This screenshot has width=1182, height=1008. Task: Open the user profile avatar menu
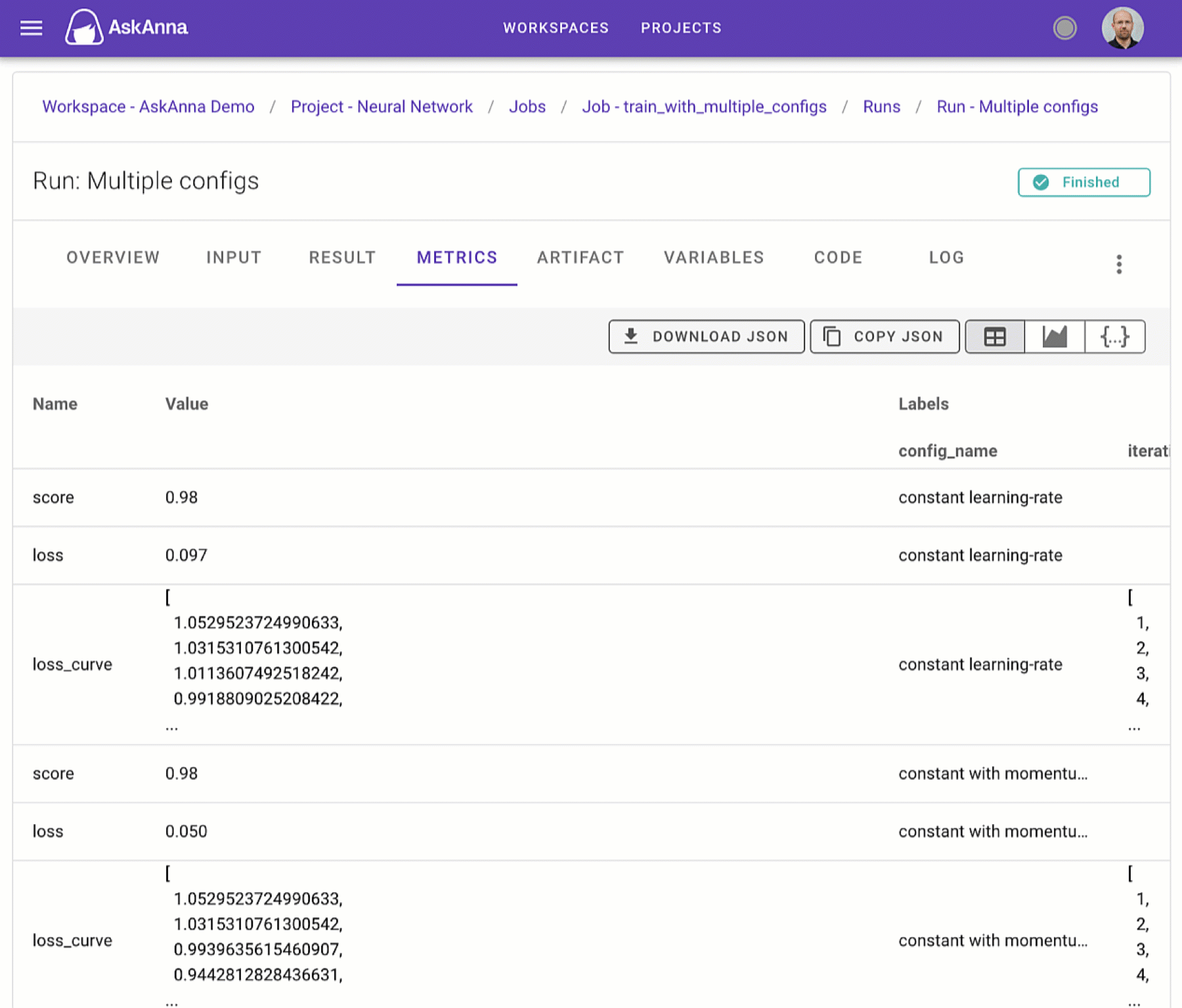pyautogui.click(x=1123, y=28)
